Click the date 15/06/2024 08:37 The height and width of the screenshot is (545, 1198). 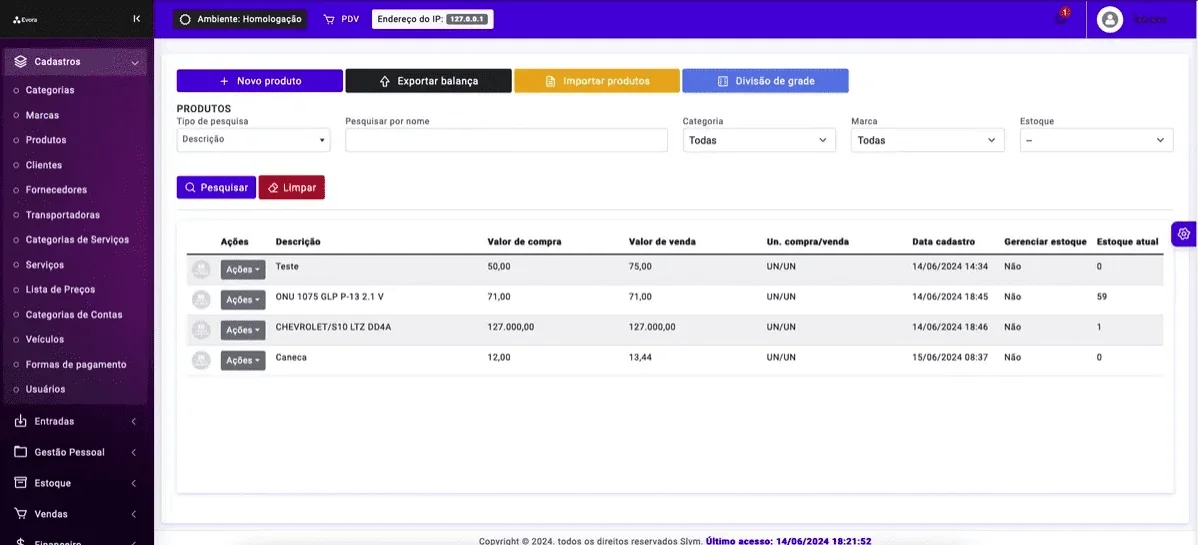coord(950,357)
